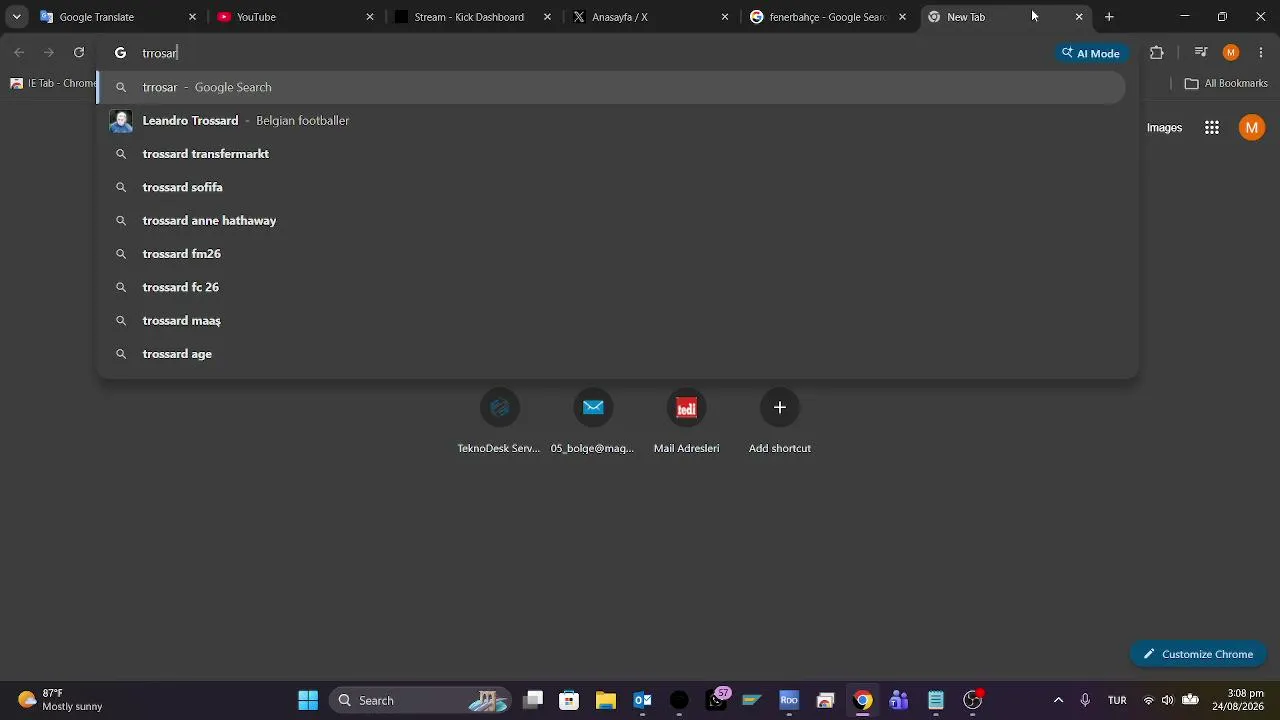Screen dimensions: 1280x720
Task: Close the YouTube tab
Action: (x=370, y=17)
